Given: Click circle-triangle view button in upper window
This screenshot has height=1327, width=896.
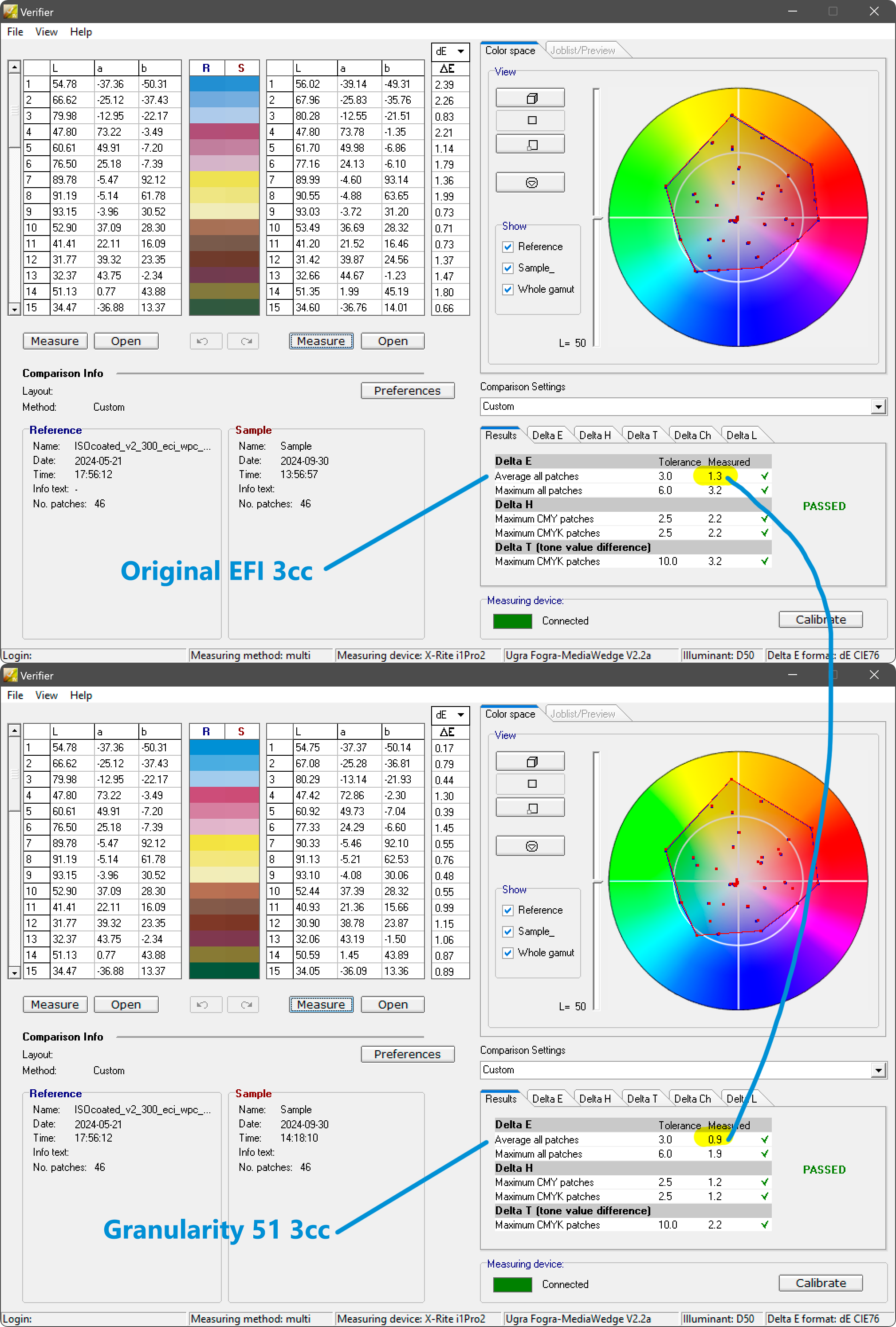Looking at the screenshot, I should (530, 183).
